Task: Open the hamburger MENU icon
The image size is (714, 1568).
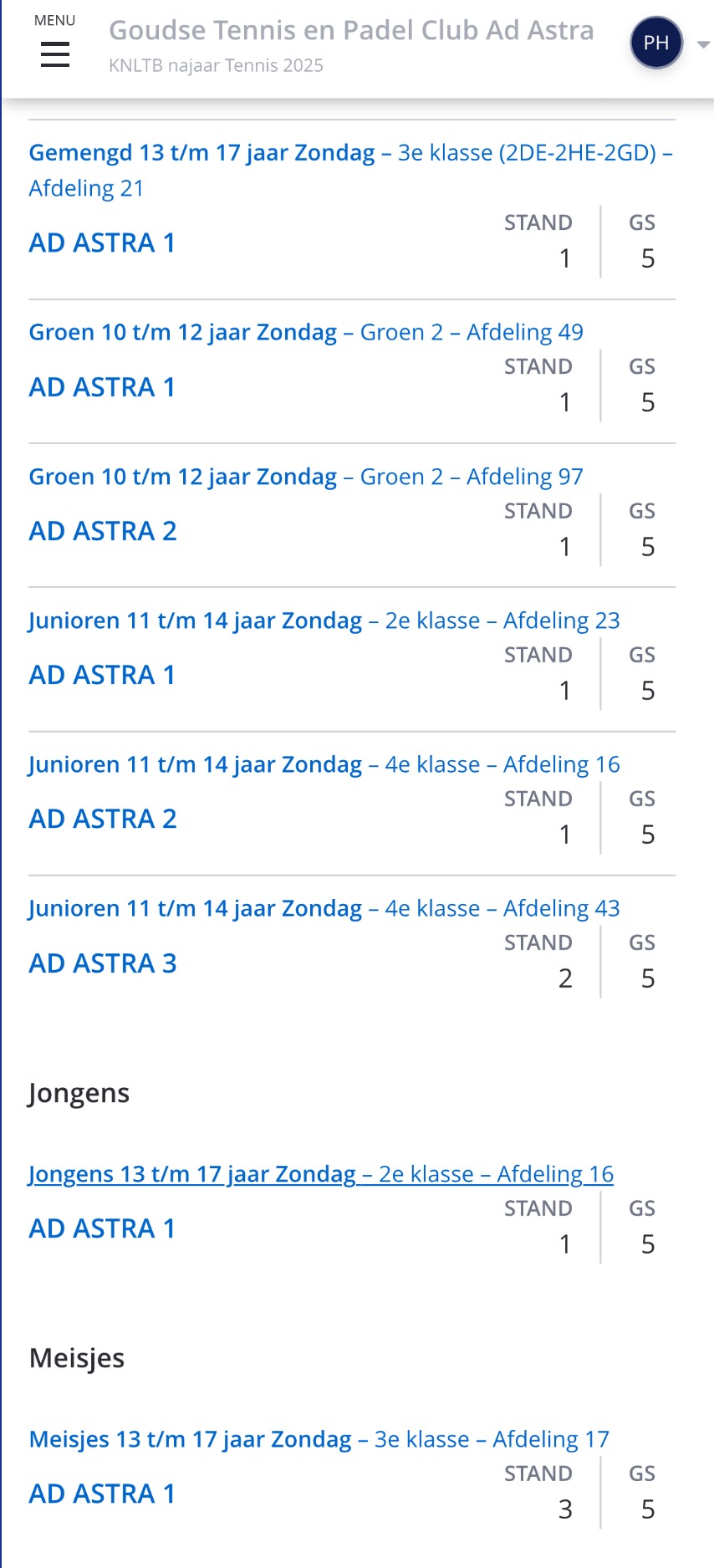Action: [55, 55]
